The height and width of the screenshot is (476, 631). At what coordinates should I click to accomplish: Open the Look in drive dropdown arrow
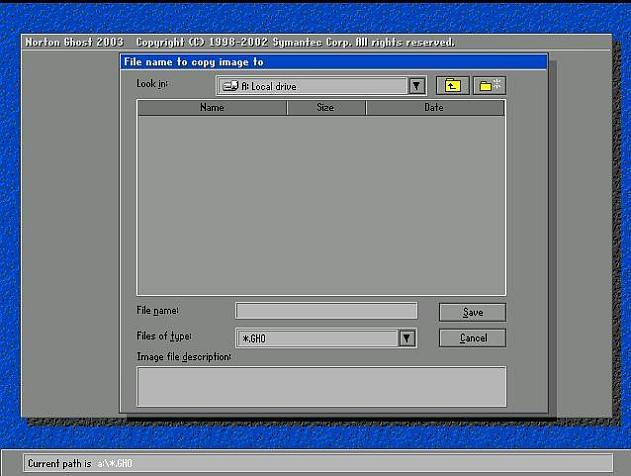[x=417, y=86]
